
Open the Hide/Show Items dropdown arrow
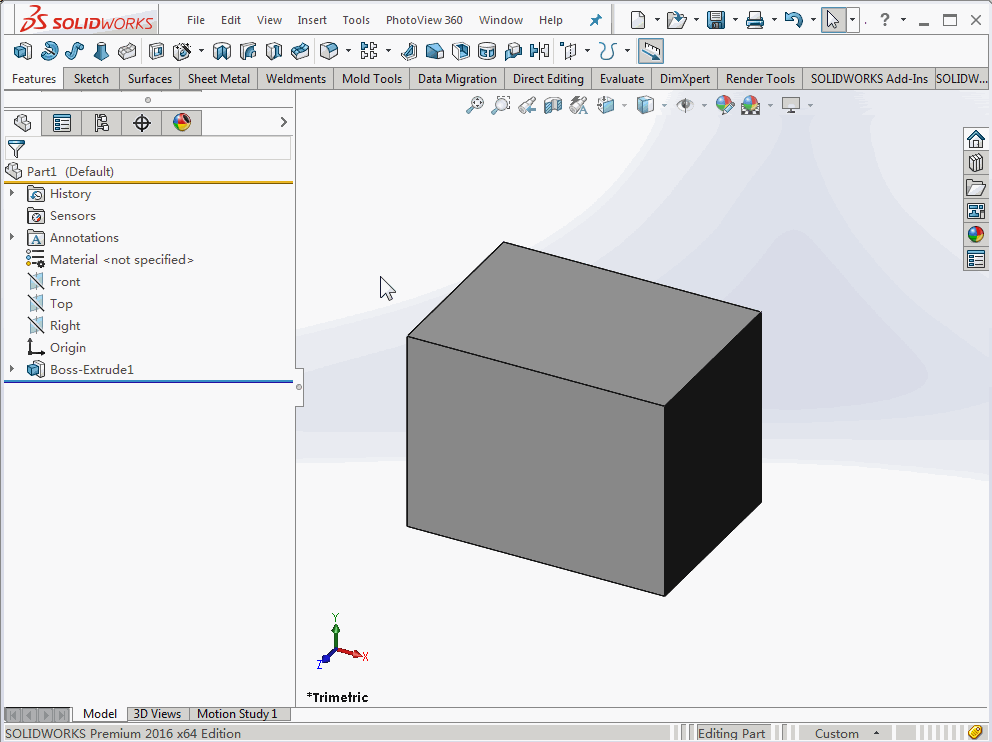point(704,105)
